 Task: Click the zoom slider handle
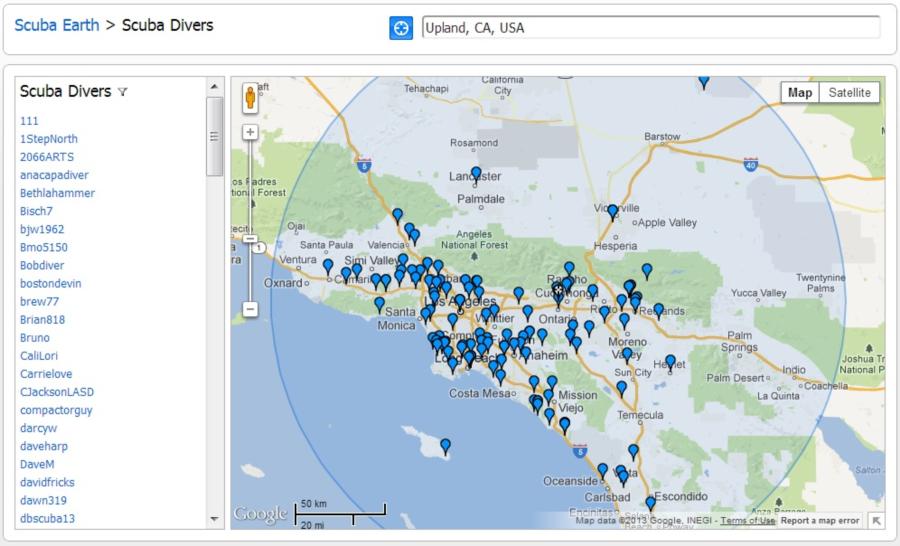click(250, 239)
